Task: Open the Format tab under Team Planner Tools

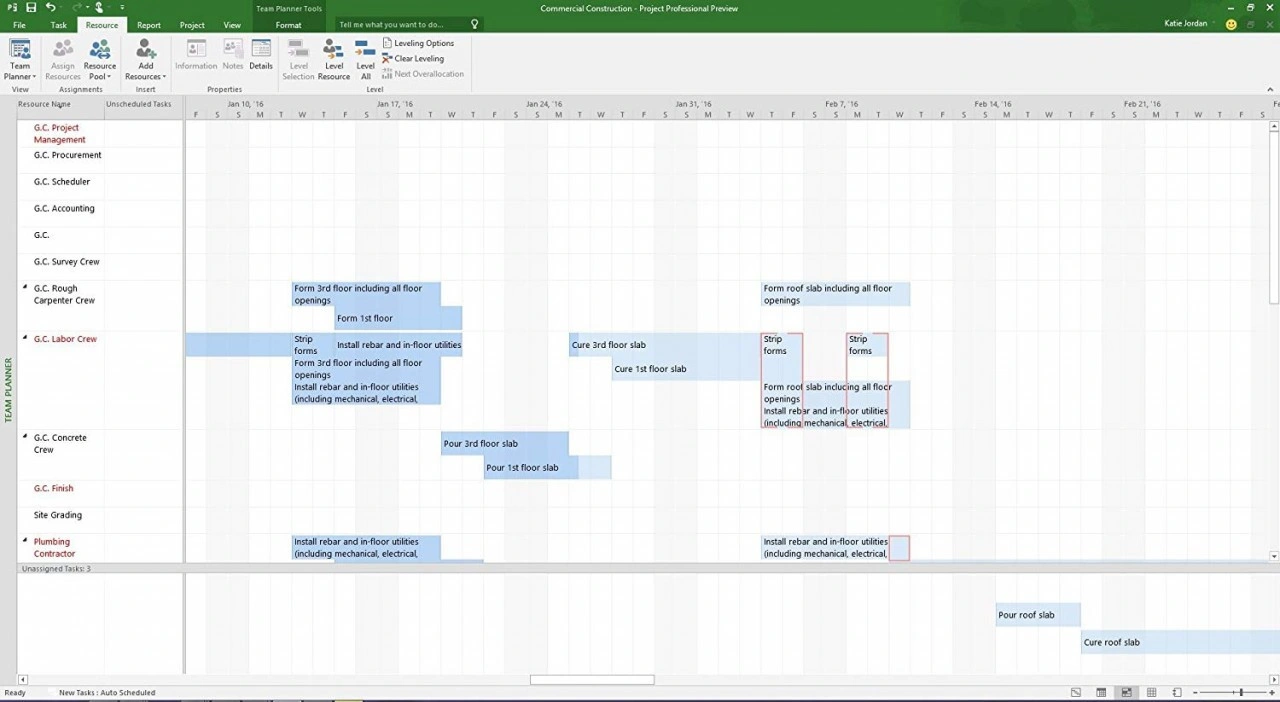Action: (x=288, y=25)
